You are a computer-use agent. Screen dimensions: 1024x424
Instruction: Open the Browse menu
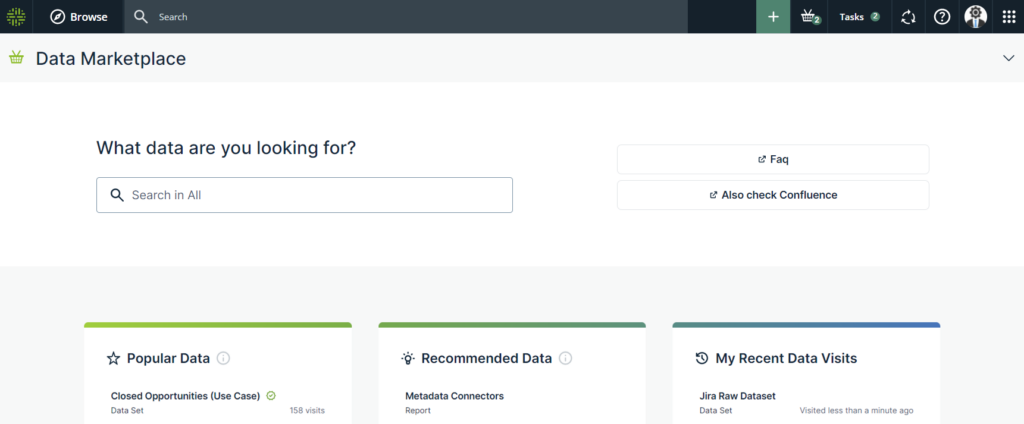coord(79,17)
